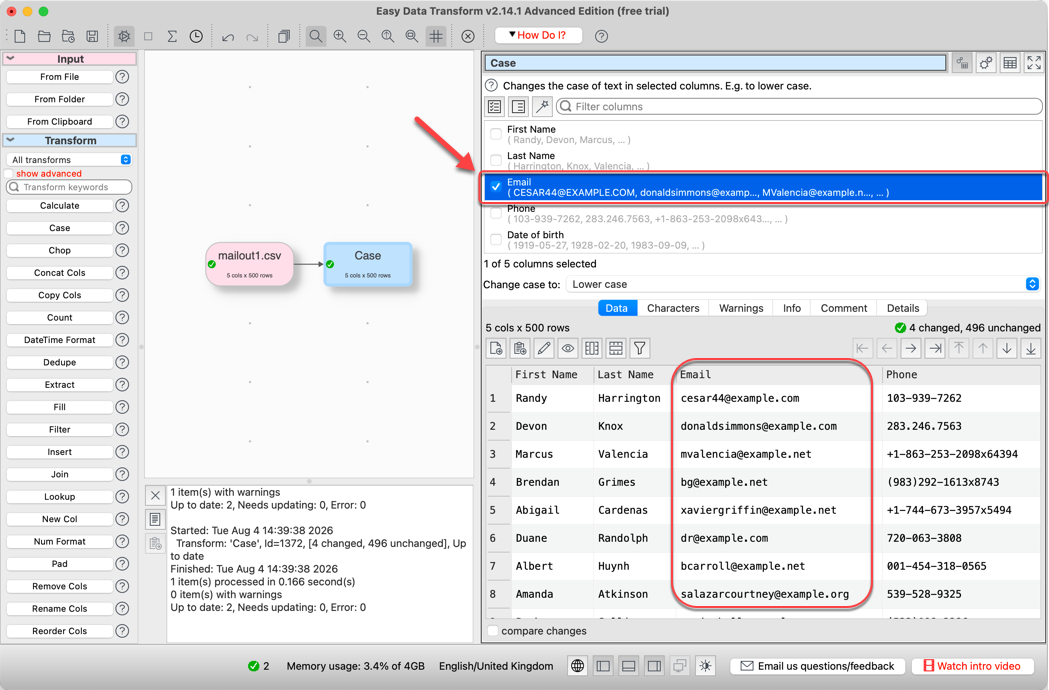1049x690 pixels.
Task: Open the Change case to dropdown
Action: click(x=803, y=284)
